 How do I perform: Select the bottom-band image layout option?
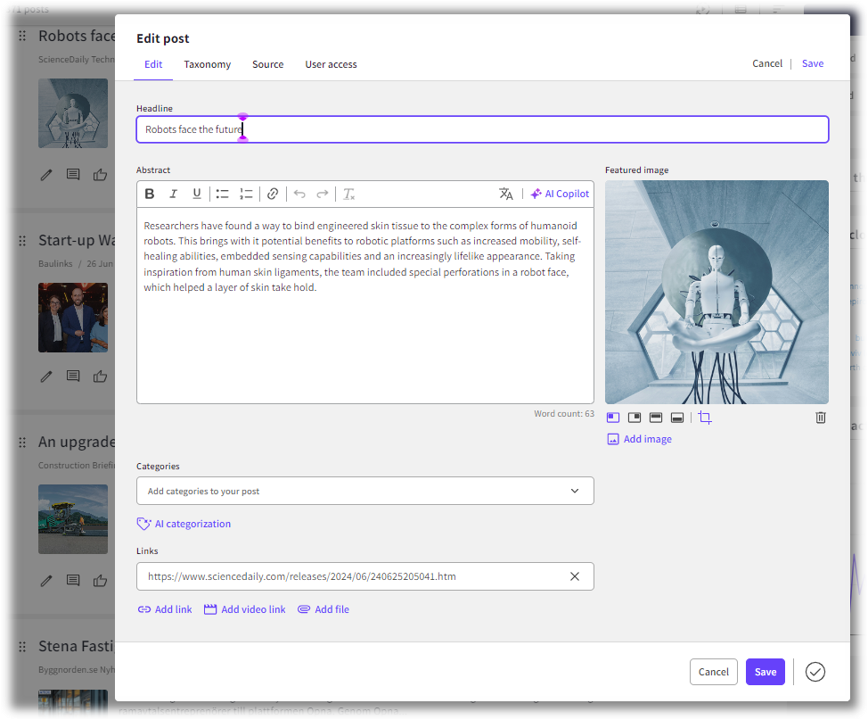coord(677,418)
